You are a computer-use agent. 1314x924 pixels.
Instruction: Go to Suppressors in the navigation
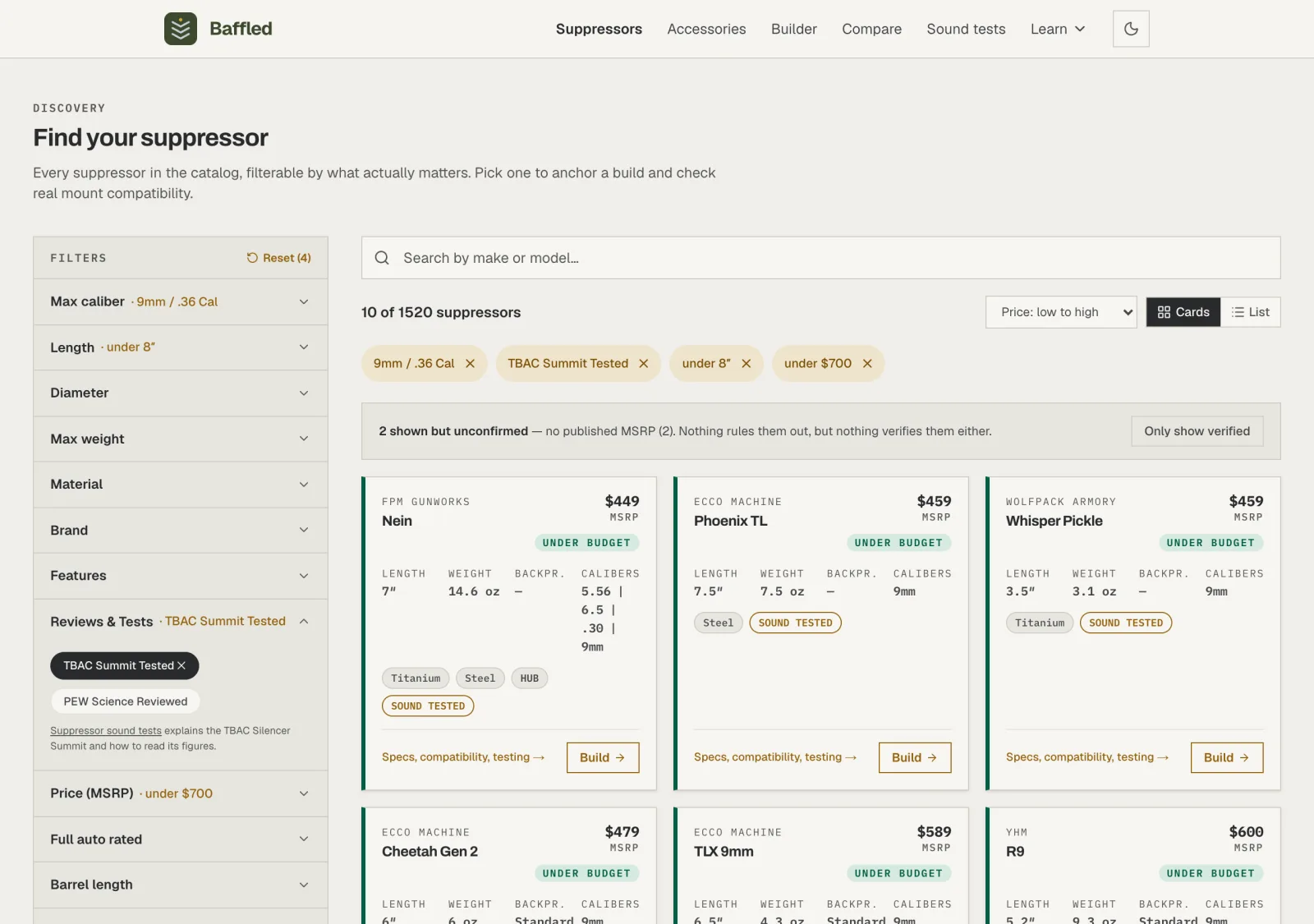pyautogui.click(x=599, y=29)
